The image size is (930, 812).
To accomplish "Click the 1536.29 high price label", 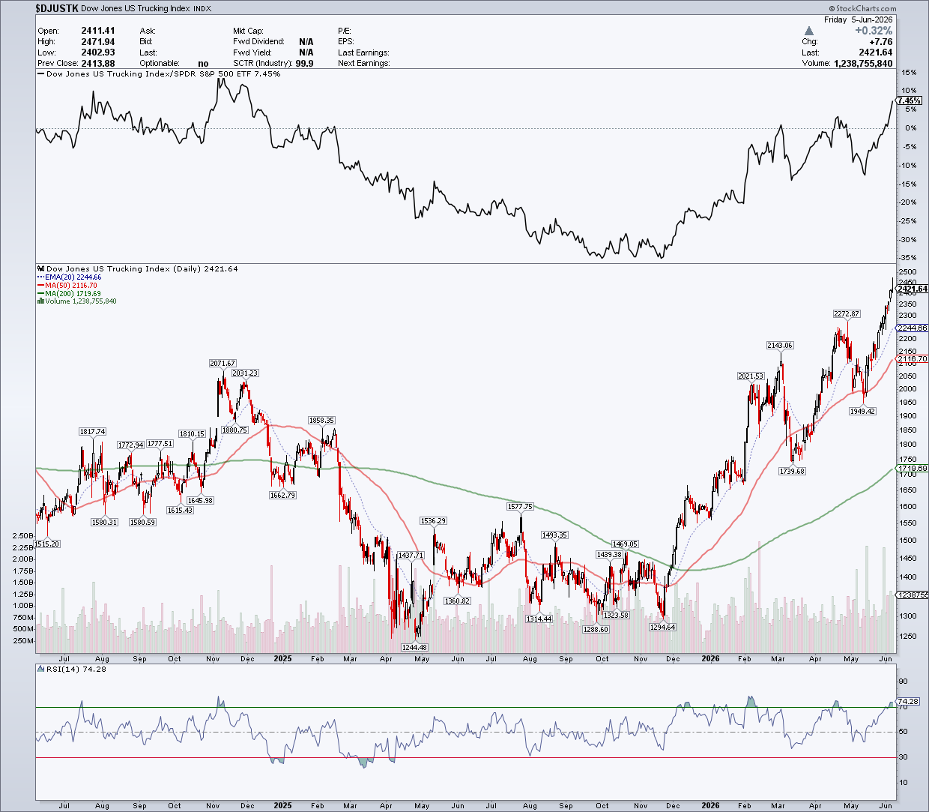I will pos(433,520).
